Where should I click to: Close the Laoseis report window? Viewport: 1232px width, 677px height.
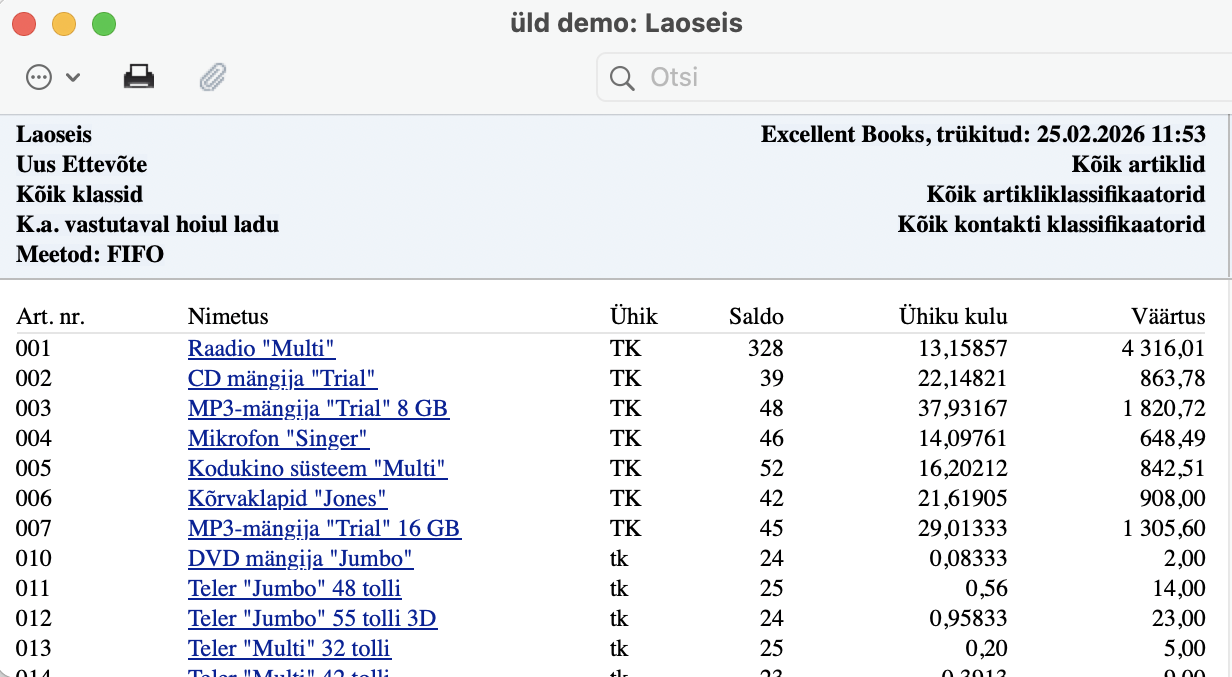(24, 24)
